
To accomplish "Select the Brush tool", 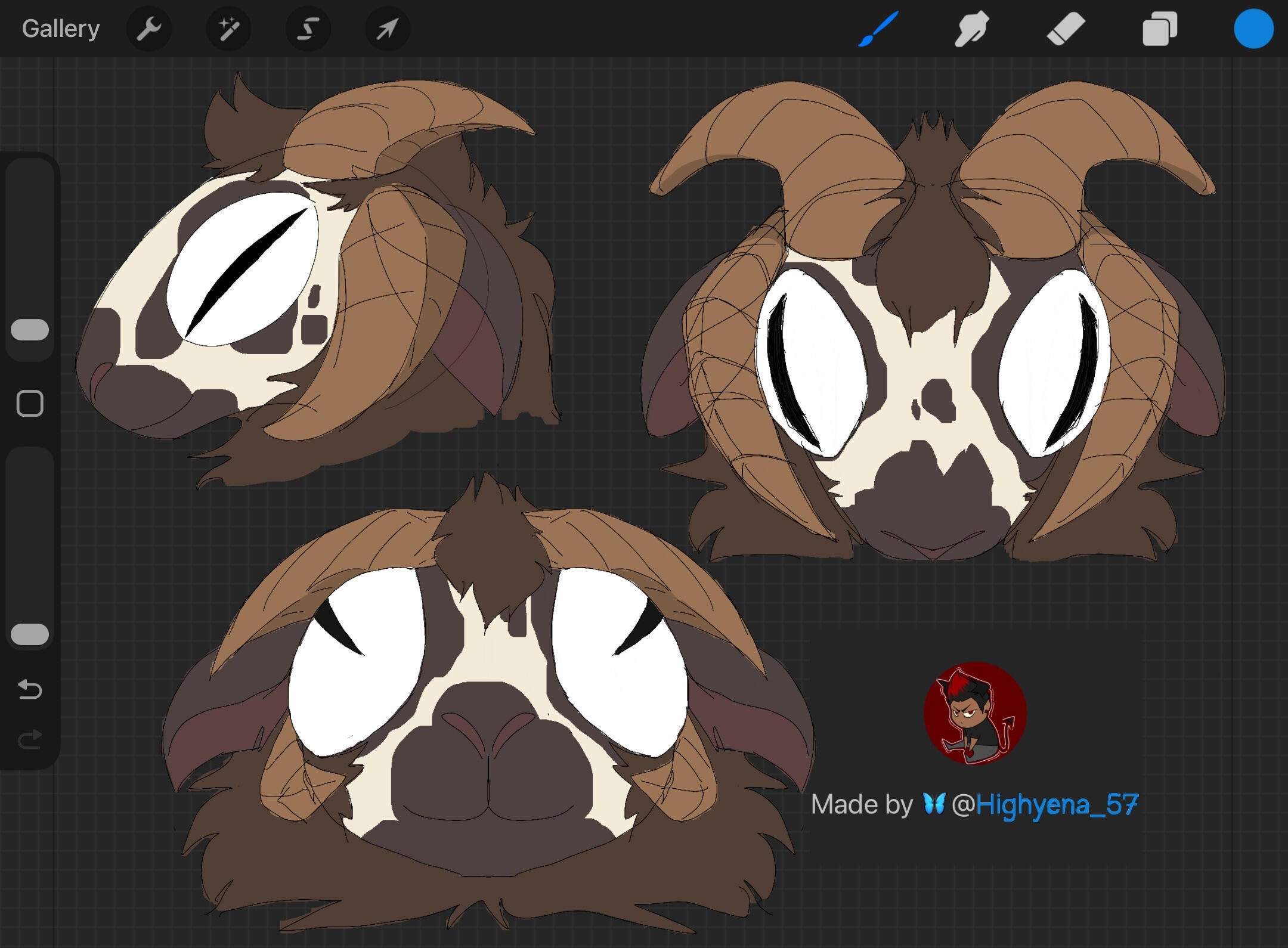I will click(878, 29).
